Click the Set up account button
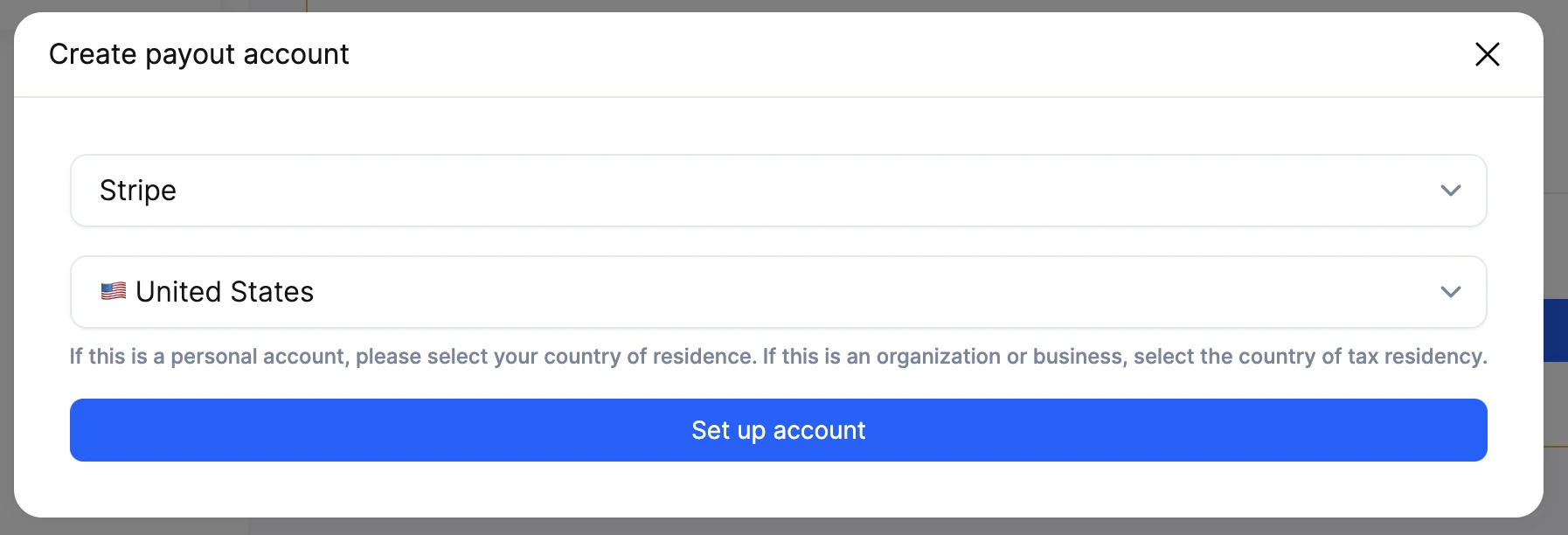The height and width of the screenshot is (535, 1568). pyautogui.click(x=778, y=430)
